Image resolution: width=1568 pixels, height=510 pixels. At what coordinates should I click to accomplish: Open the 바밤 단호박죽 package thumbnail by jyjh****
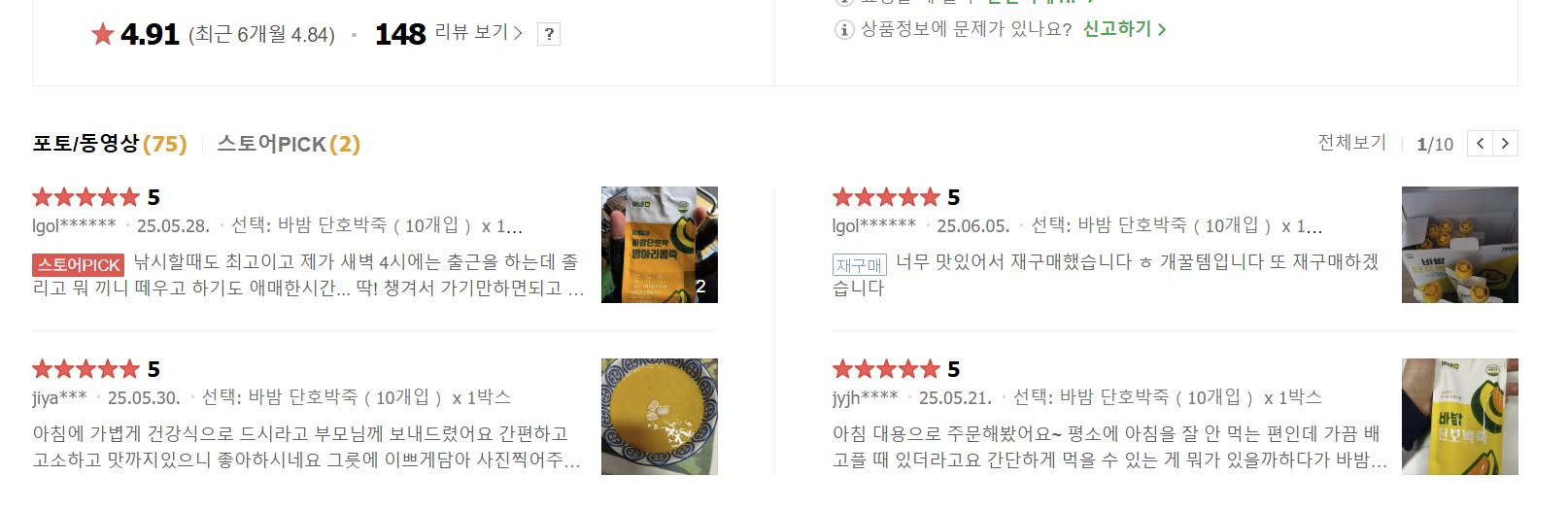(x=1459, y=417)
